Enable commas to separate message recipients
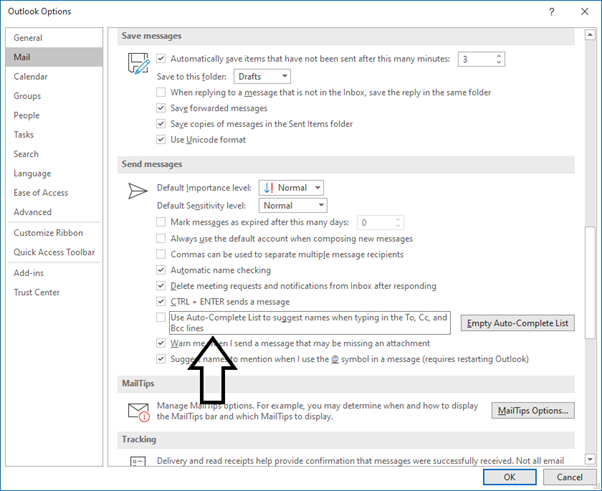This screenshot has height=491, width=602. coord(161,254)
